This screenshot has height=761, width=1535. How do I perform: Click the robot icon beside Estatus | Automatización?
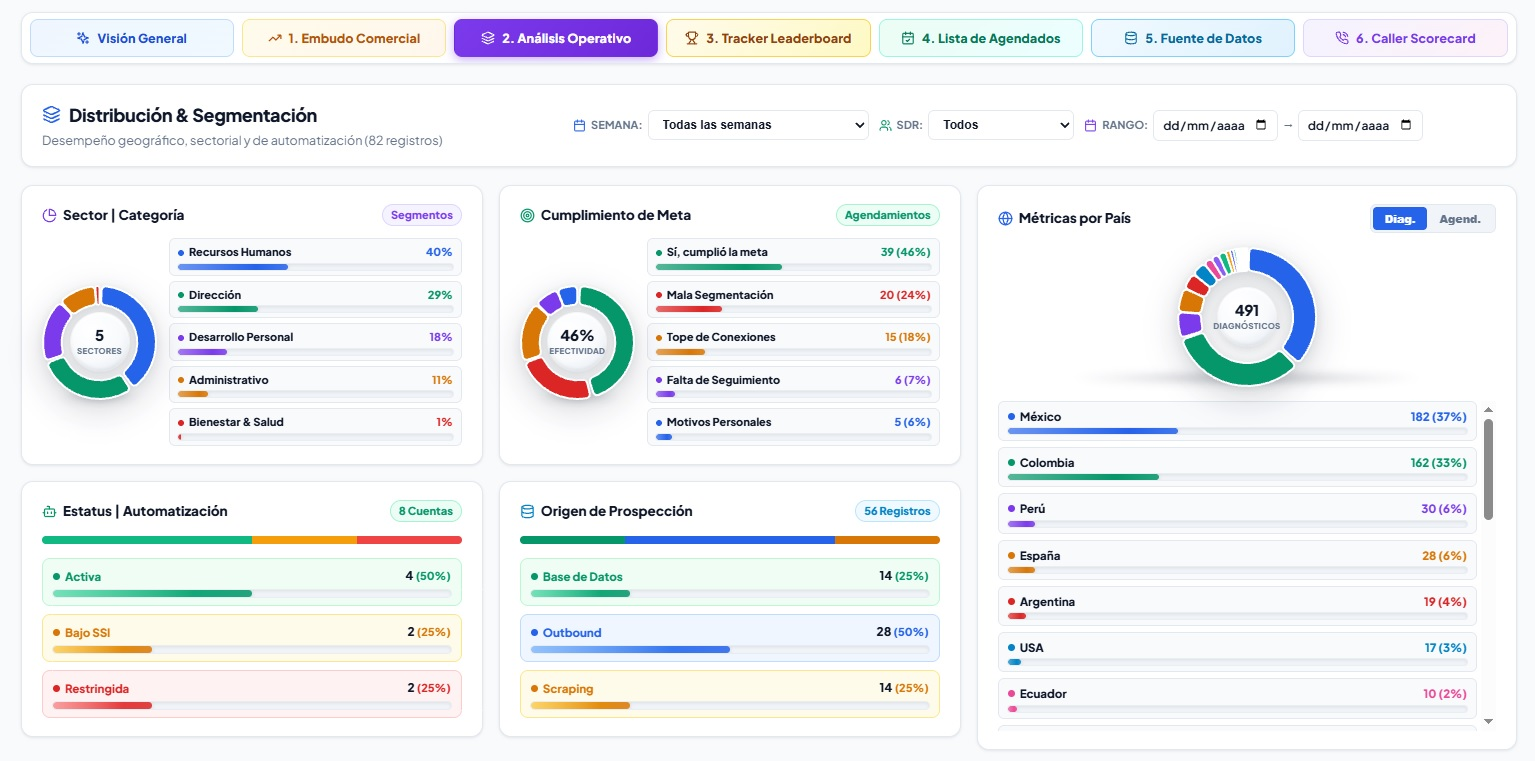[x=49, y=511]
